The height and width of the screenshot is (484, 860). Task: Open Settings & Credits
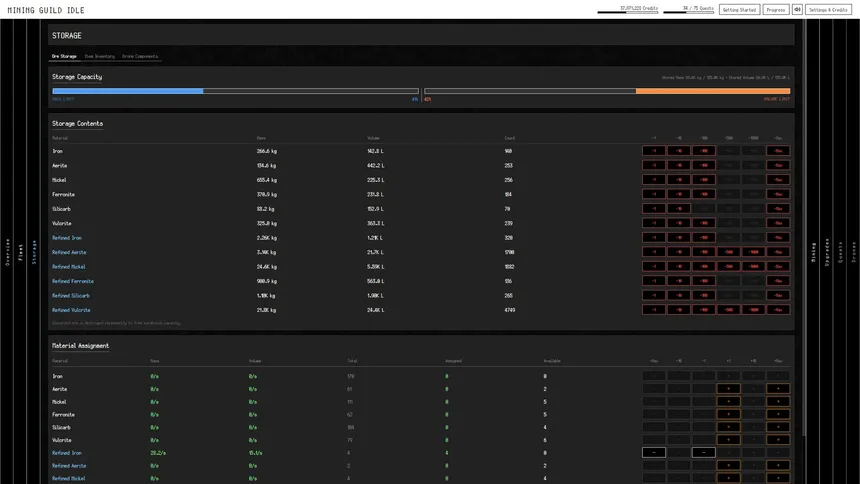pyautogui.click(x=828, y=9)
